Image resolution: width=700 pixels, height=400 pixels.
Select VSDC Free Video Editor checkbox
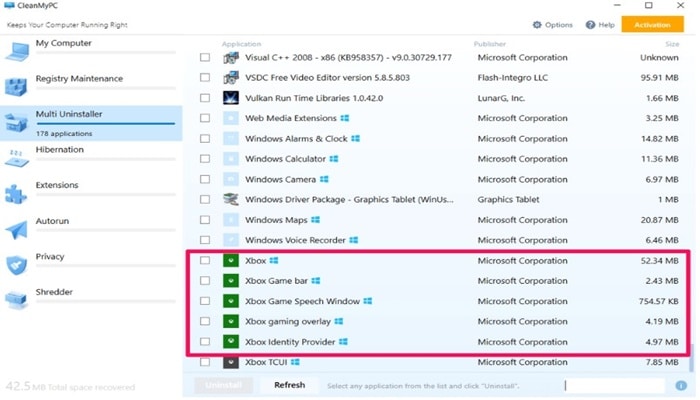pos(205,78)
